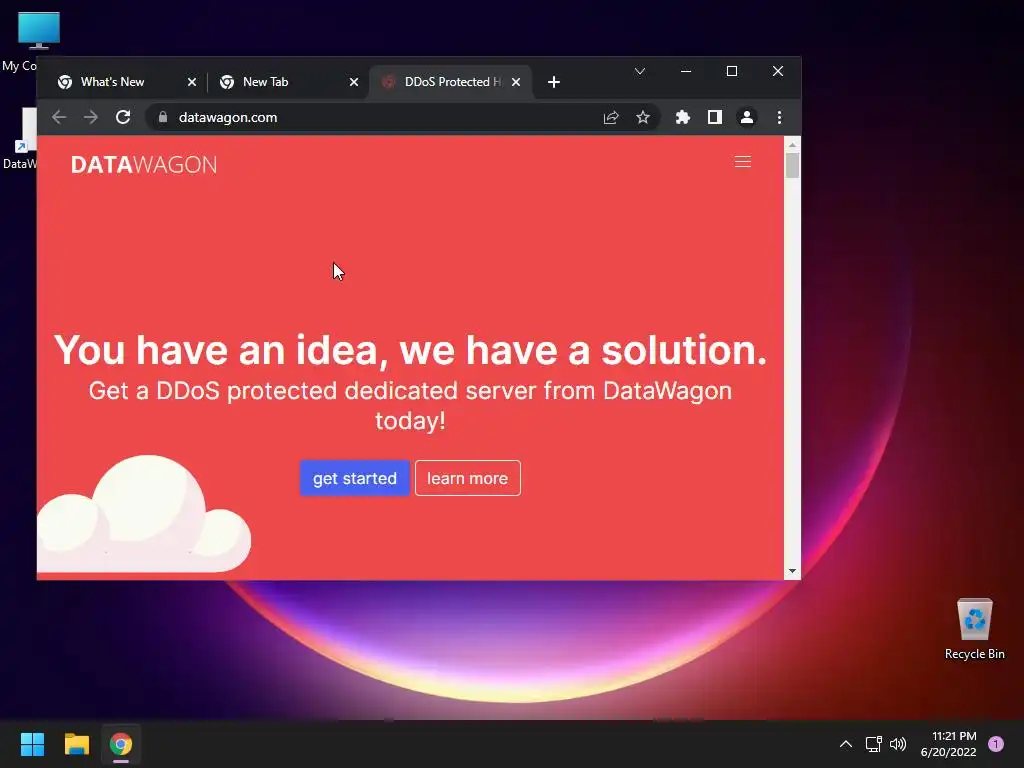
Task: Open the Extensions puzzle icon
Action: click(x=682, y=118)
